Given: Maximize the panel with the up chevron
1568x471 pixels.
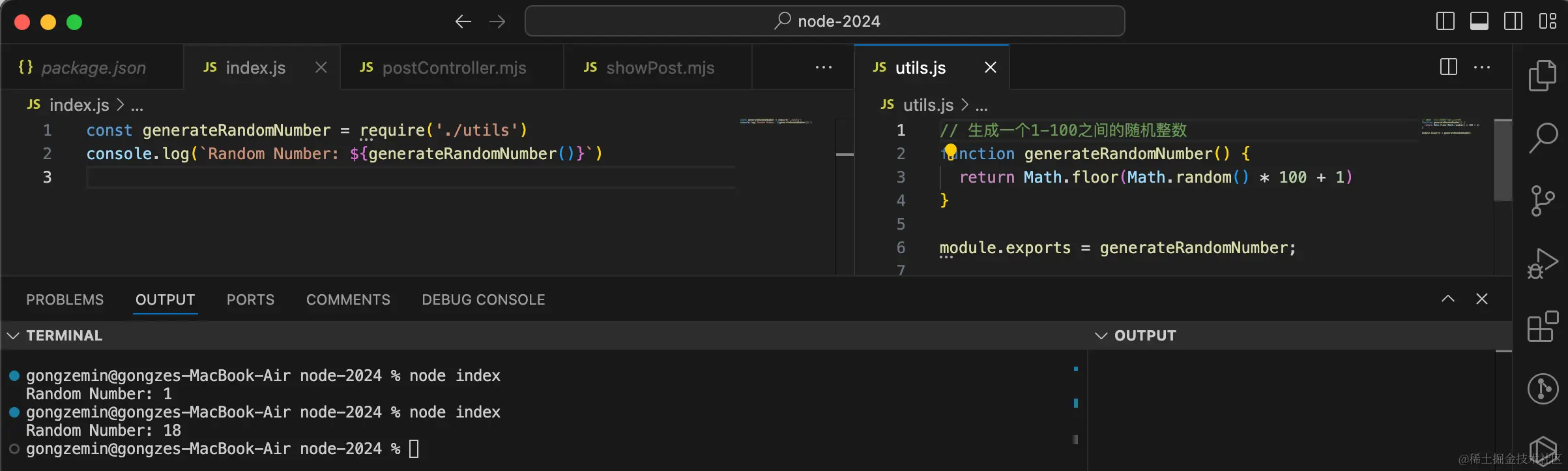Looking at the screenshot, I should [1447, 299].
